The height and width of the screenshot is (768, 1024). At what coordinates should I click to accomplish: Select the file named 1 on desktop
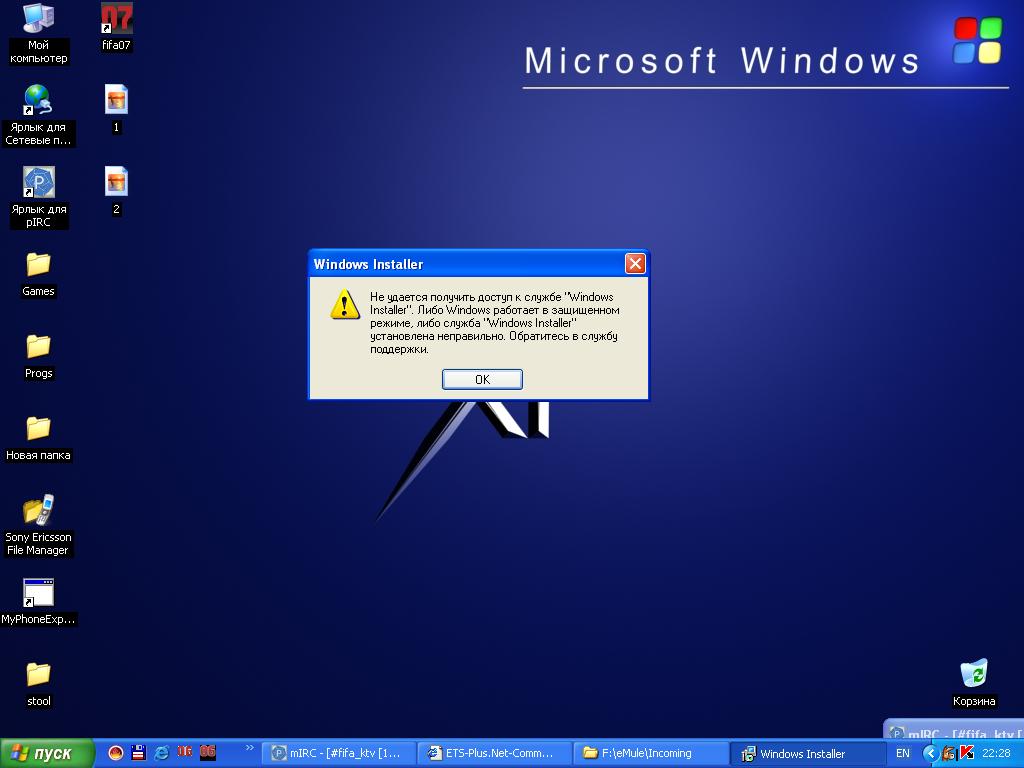click(x=116, y=101)
